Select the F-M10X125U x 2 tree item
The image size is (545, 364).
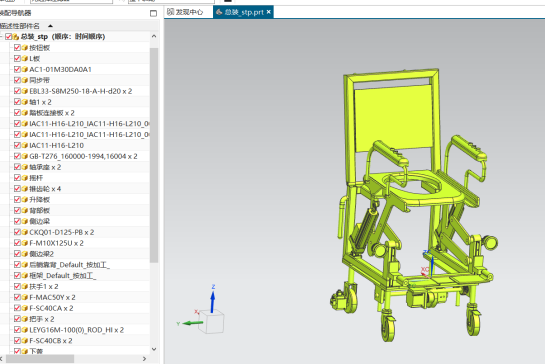56,243
